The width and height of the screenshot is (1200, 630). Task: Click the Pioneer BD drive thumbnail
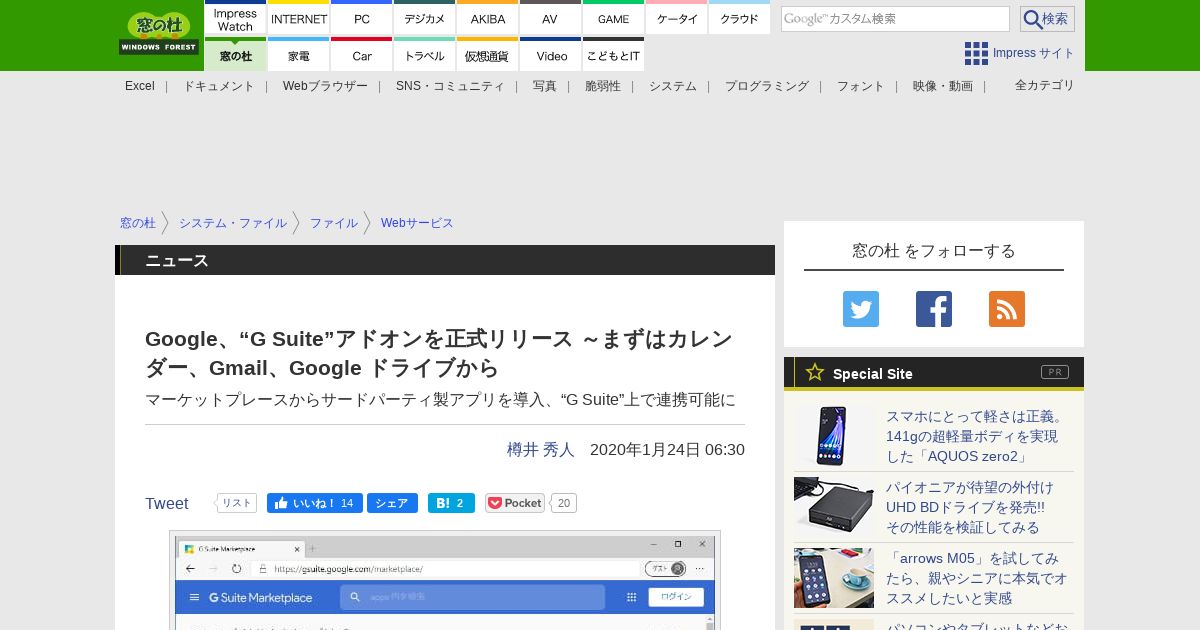click(834, 506)
